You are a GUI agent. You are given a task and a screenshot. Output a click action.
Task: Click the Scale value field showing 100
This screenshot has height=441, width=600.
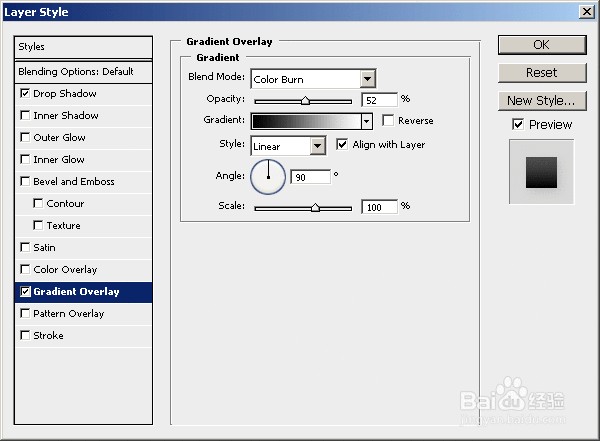click(379, 207)
